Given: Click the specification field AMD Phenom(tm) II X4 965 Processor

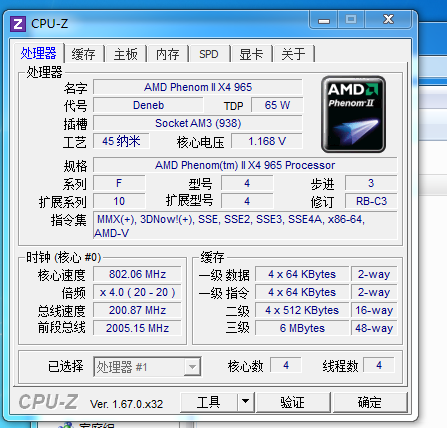Looking at the screenshot, I should 245,165.
